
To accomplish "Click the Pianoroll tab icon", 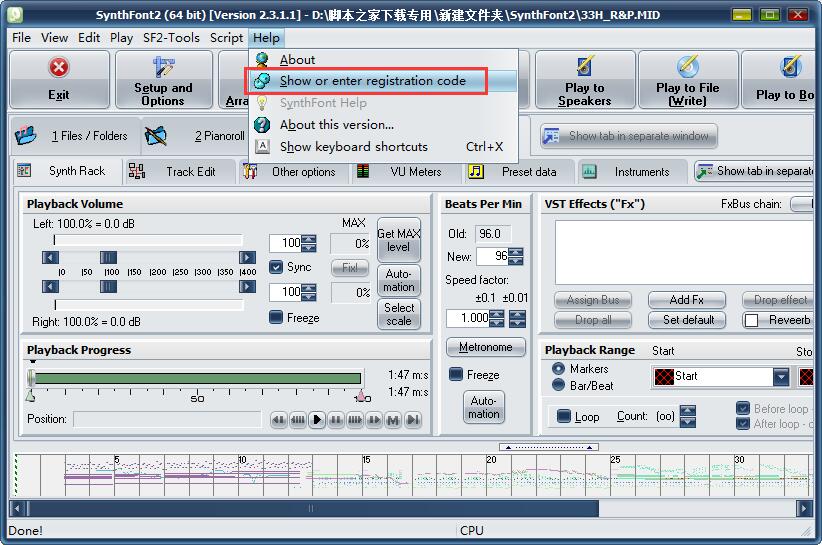I will 156,136.
